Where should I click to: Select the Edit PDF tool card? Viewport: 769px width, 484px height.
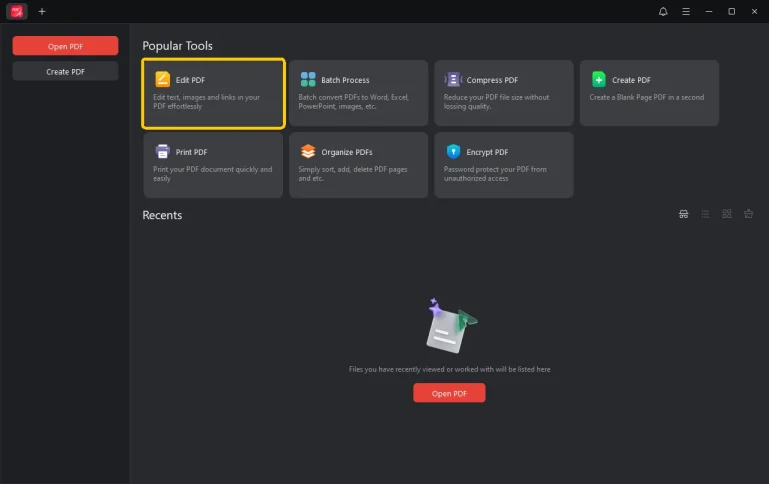pos(213,94)
